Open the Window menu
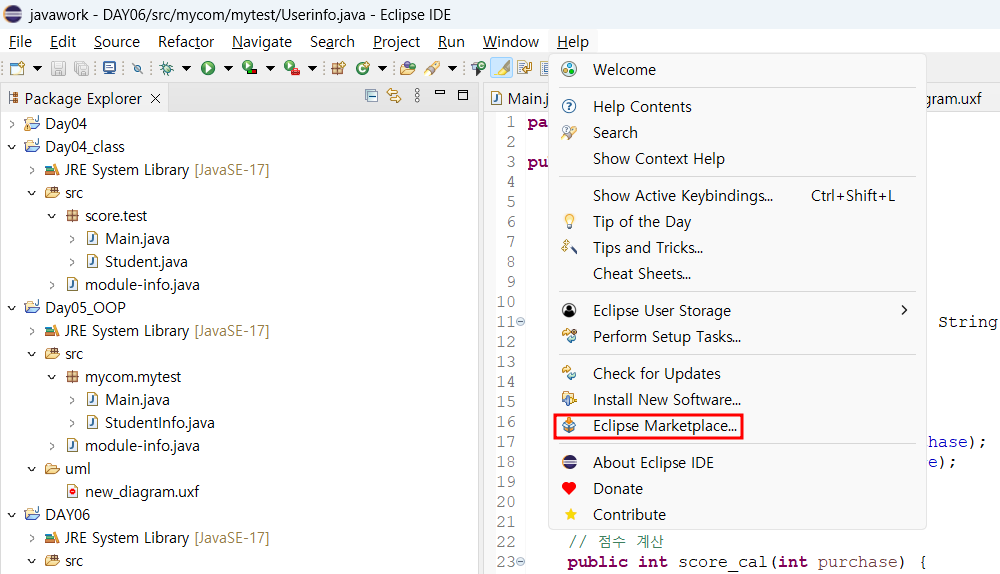The width and height of the screenshot is (1000, 574). (x=511, y=42)
